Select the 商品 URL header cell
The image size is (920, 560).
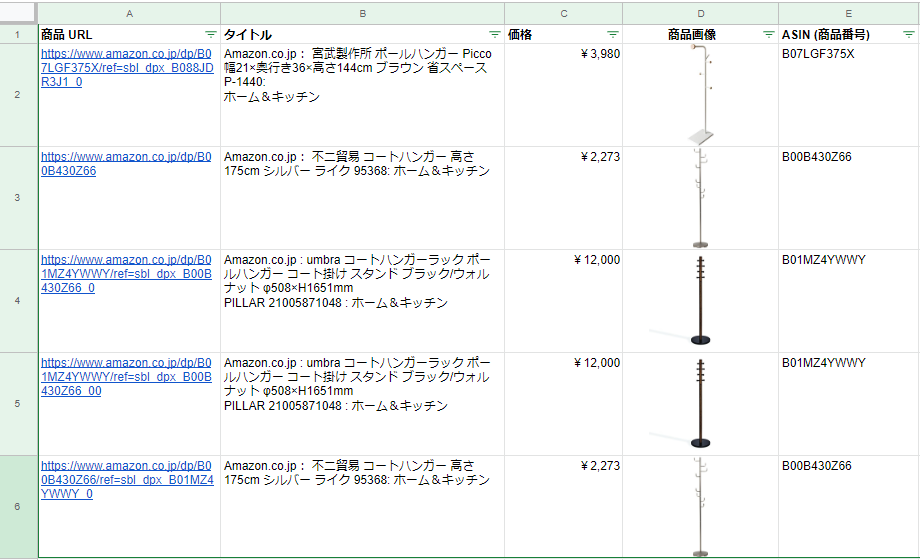click(129, 34)
